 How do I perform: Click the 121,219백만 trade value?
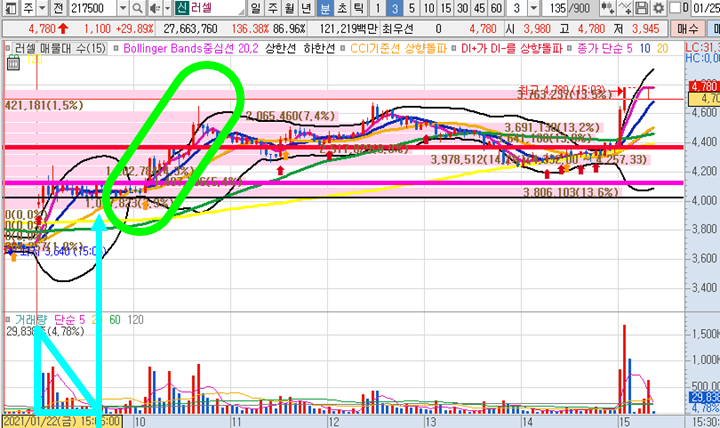349,29
